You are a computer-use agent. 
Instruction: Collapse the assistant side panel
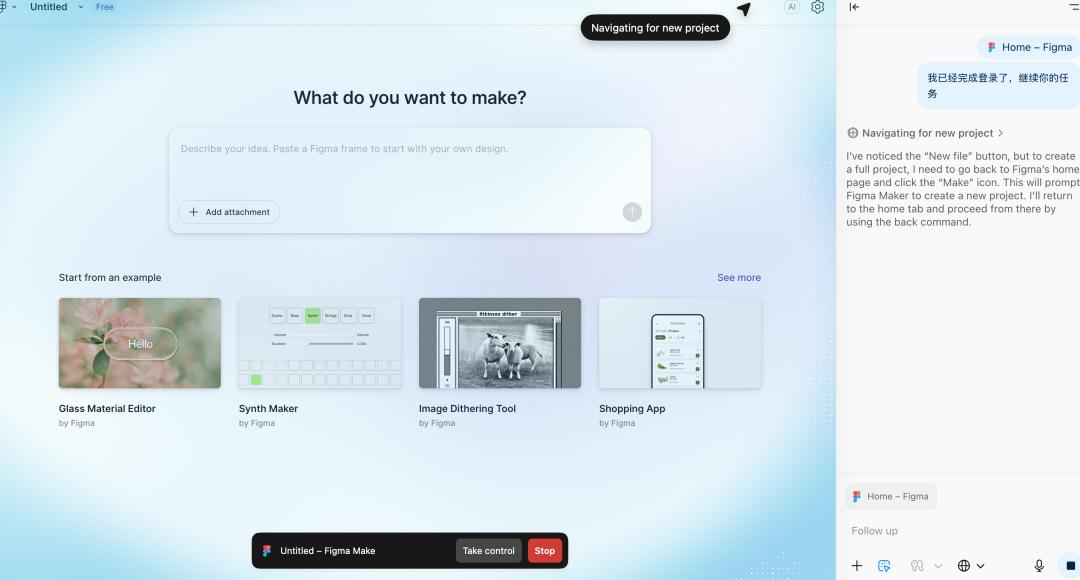click(854, 7)
